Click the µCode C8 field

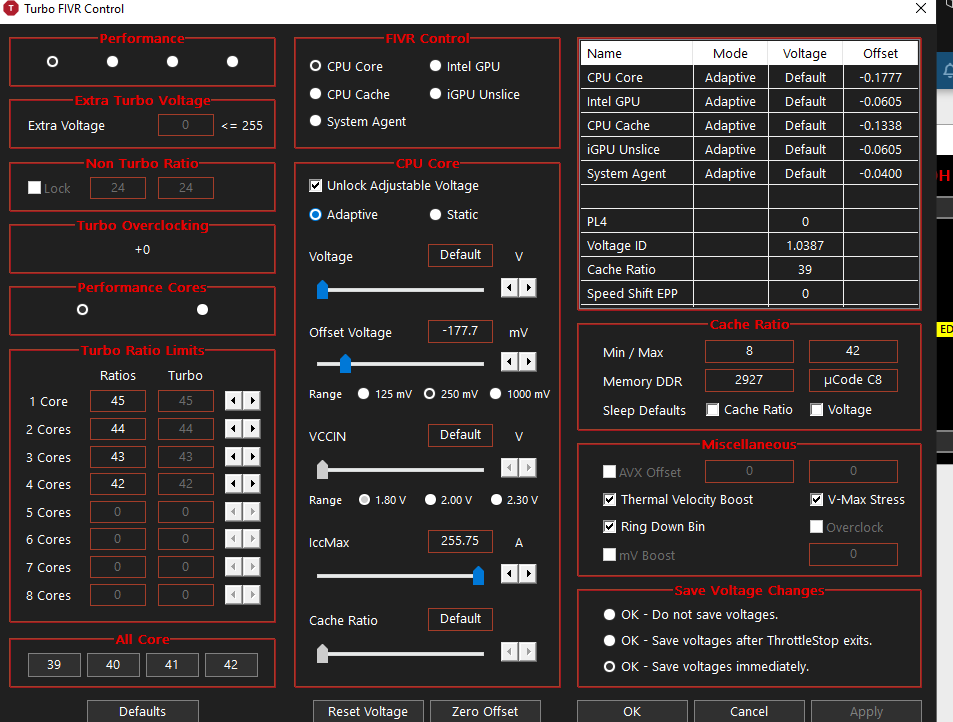[853, 380]
